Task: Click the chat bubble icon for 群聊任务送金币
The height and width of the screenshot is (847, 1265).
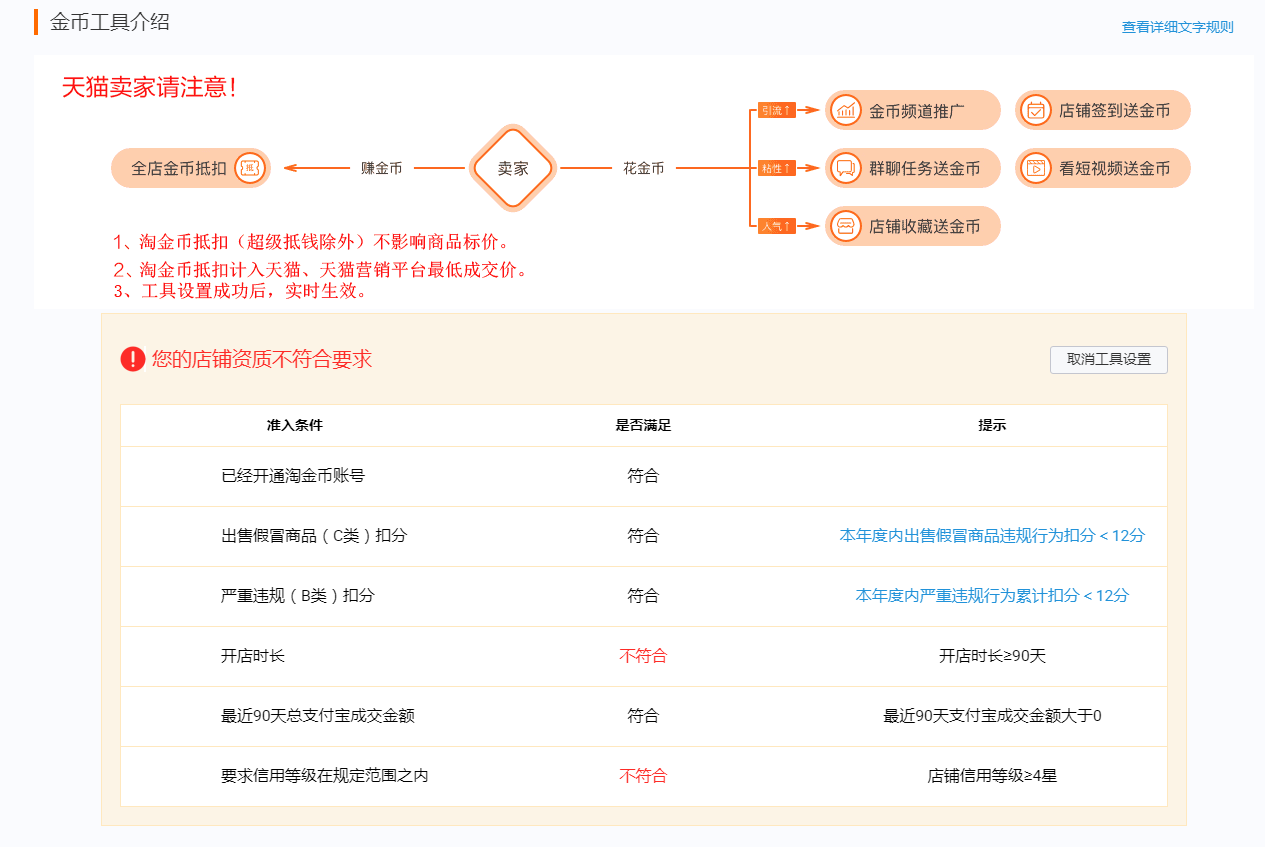Action: [x=846, y=168]
